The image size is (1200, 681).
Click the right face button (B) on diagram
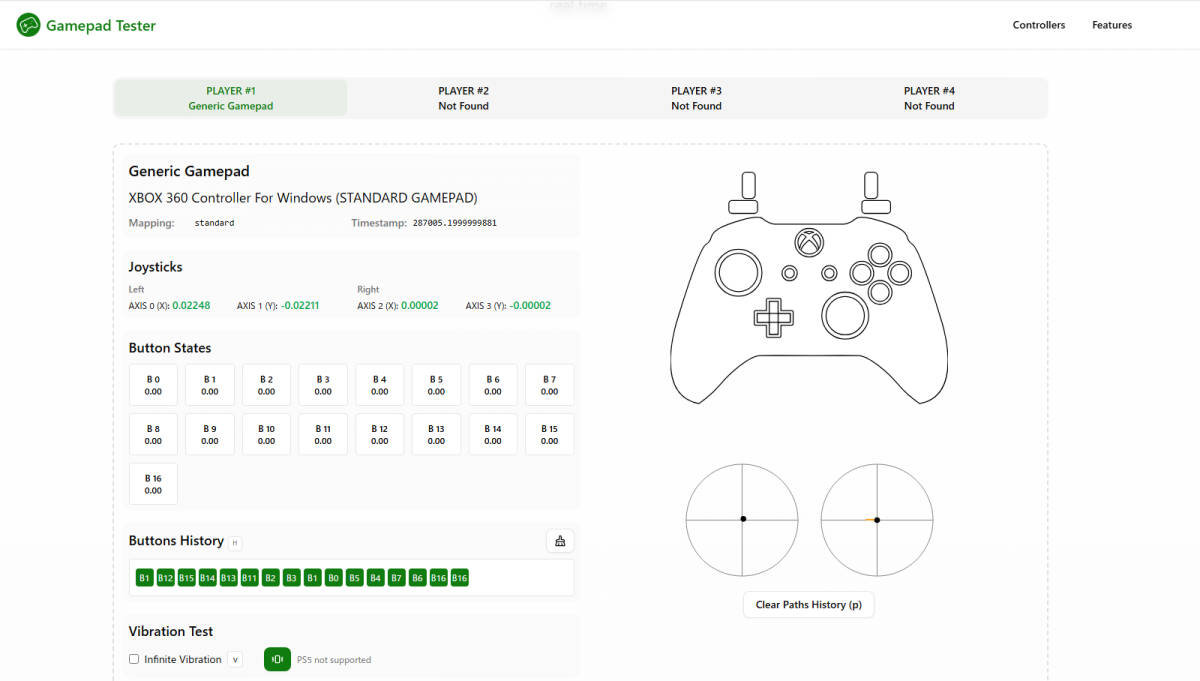[899, 273]
